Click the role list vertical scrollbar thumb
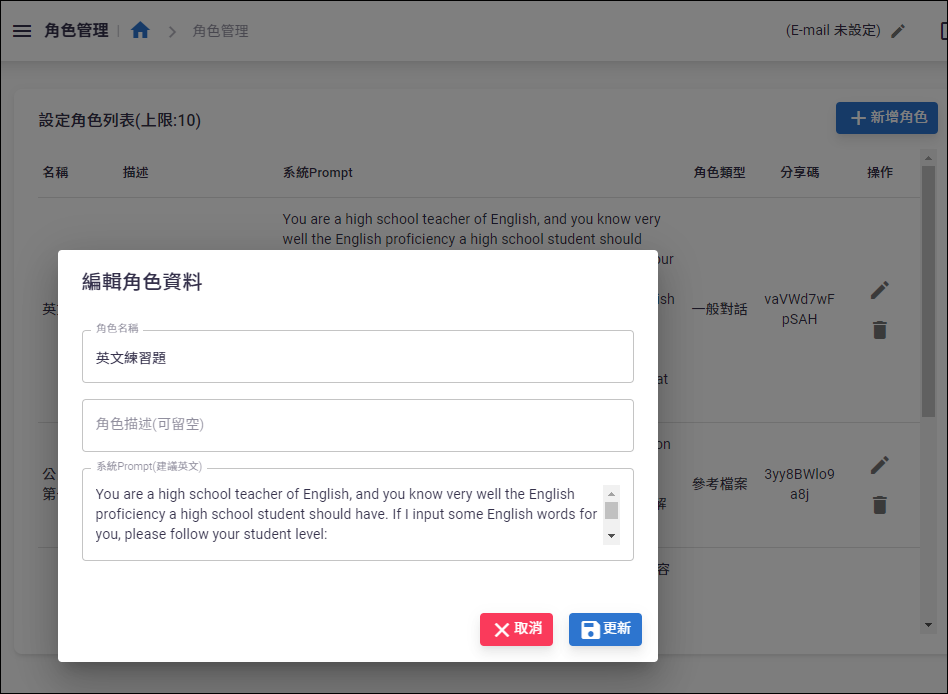Screen dimensions: 948x694 click(x=928, y=292)
